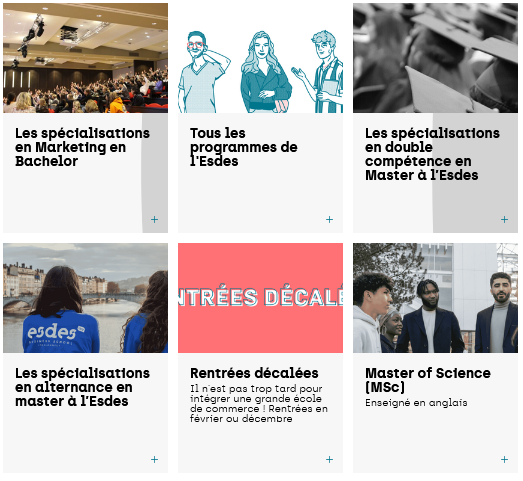
Task: Click the pink Rentrées Décalées banner
Action: pyautogui.click(x=260, y=298)
